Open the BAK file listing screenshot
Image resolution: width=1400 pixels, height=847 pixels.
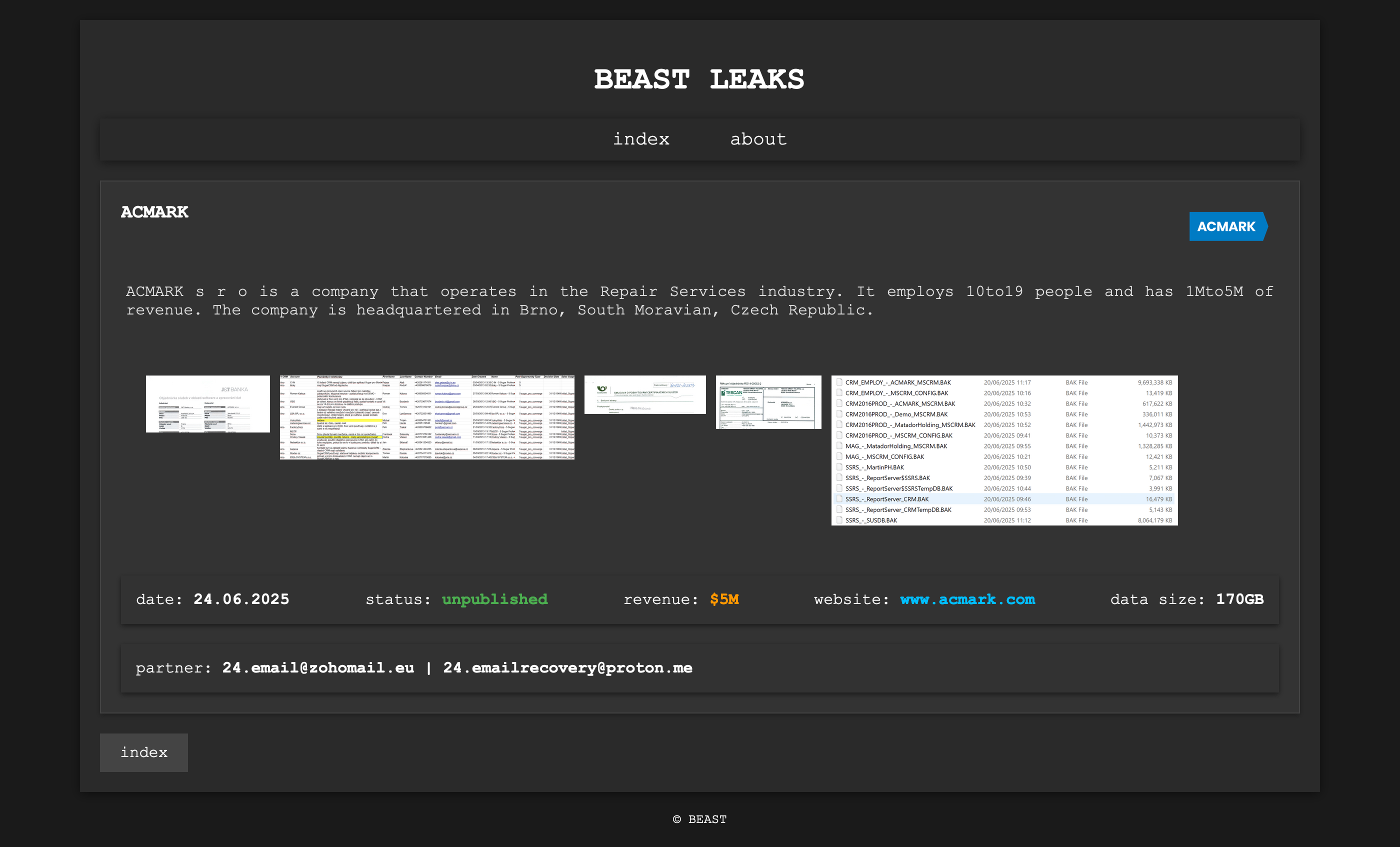(x=1004, y=450)
